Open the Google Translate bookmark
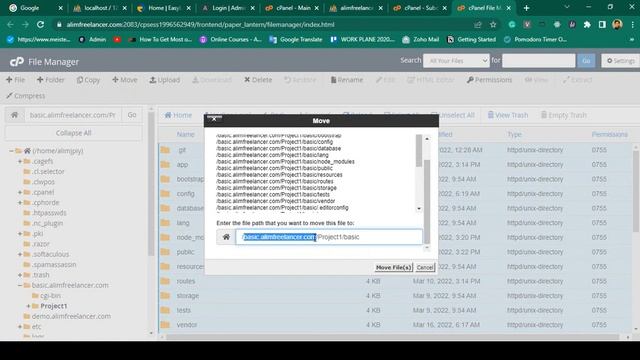Viewport: 640px width, 360px height. pos(296,40)
